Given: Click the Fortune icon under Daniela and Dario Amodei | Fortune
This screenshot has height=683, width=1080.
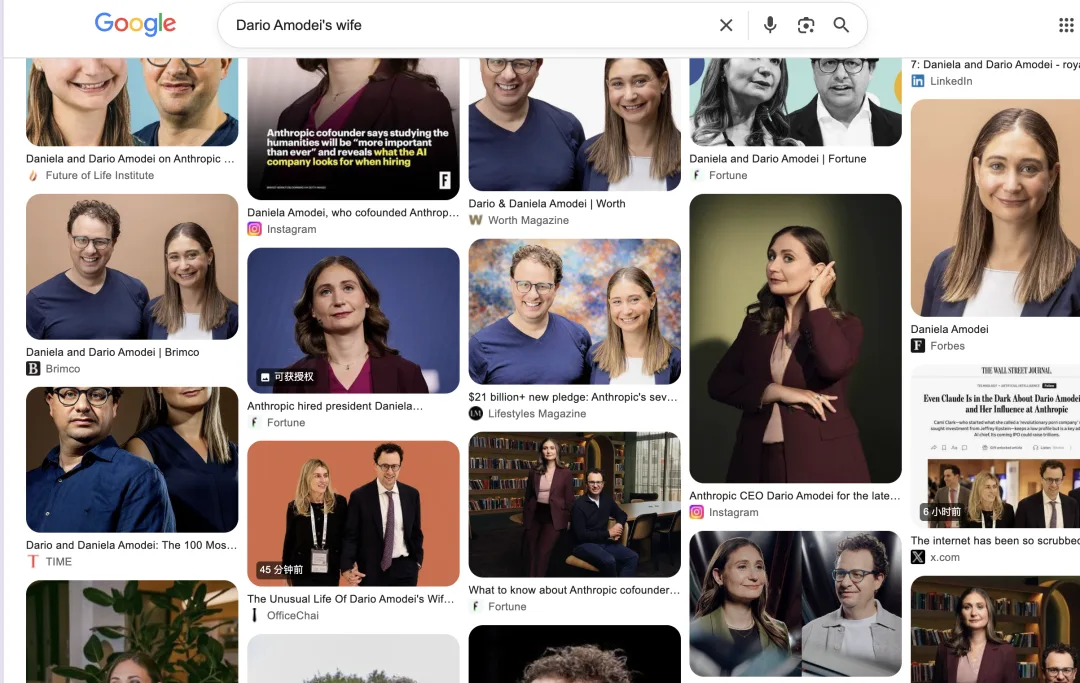Looking at the screenshot, I should [696, 176].
